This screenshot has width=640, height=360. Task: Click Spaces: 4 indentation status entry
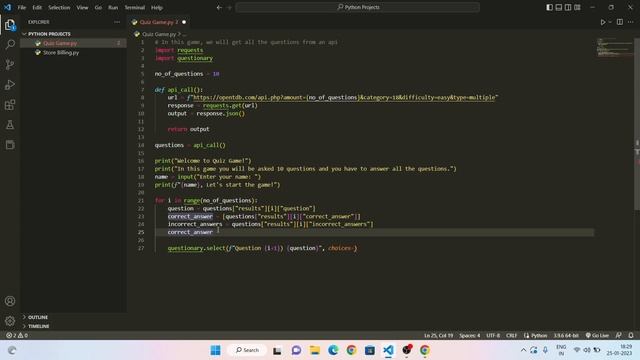point(469,336)
